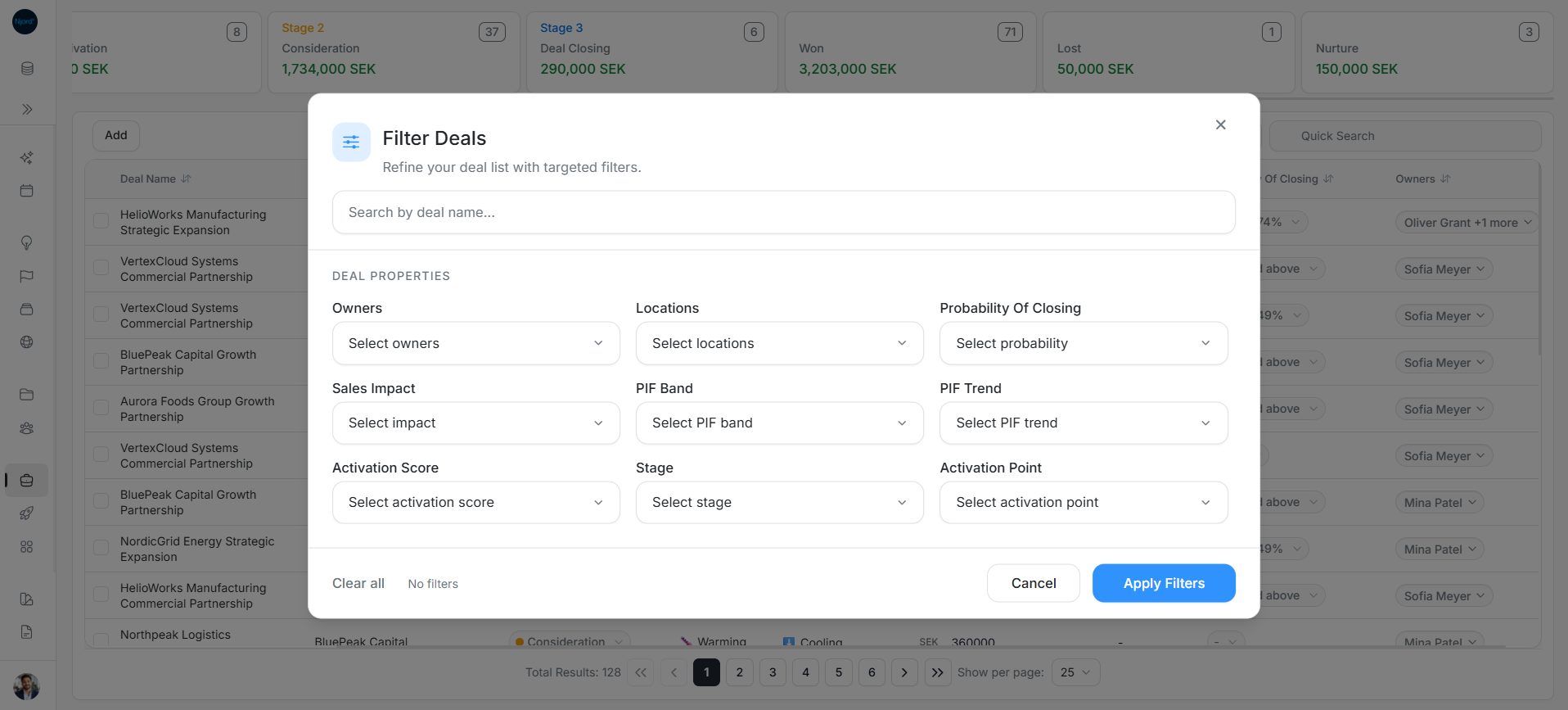Viewport: 1568px width, 710px height.
Task: Open the Select locations dropdown
Action: click(780, 343)
